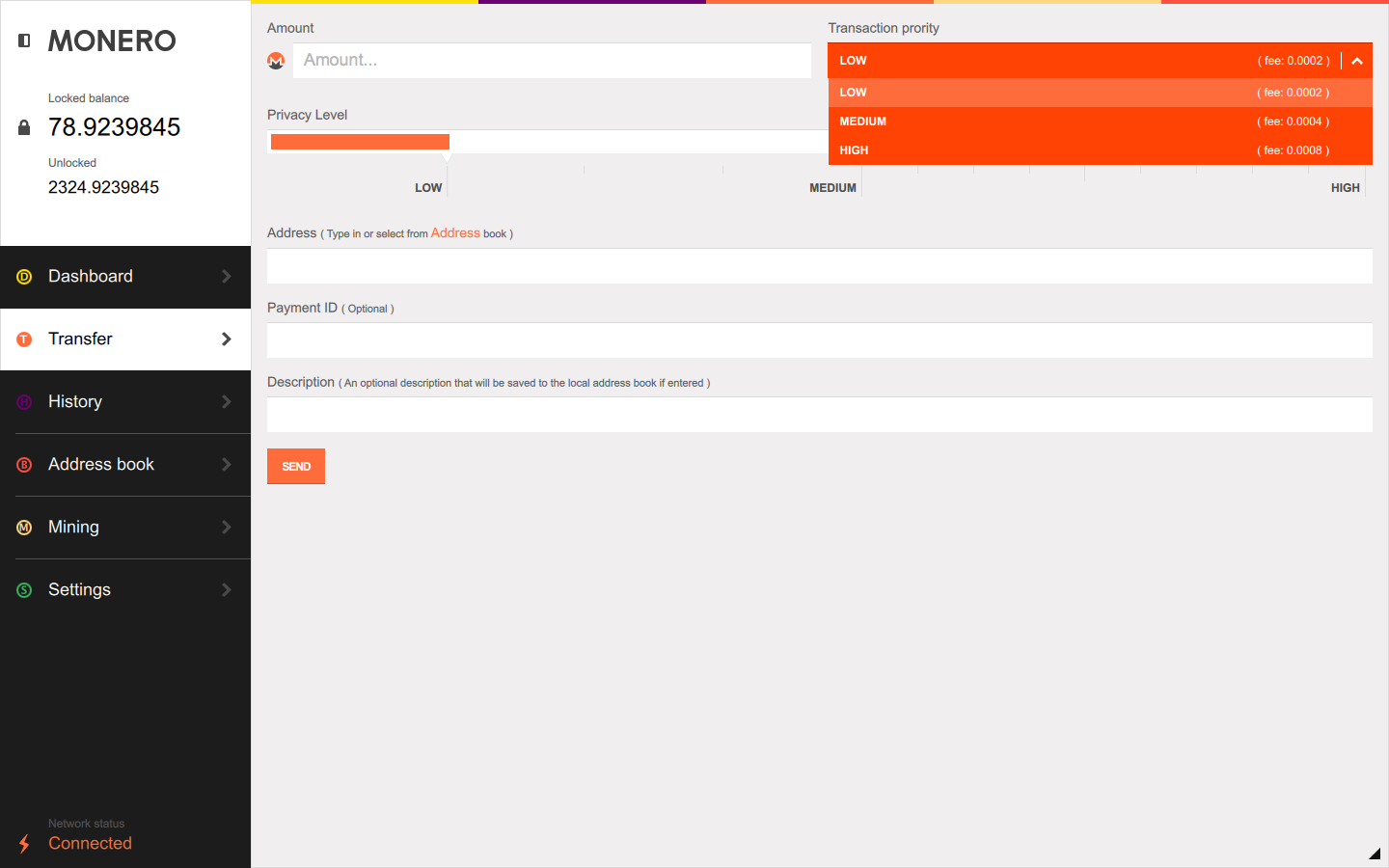
Task: Click the chevron arrow on the Settings row
Action: (x=227, y=590)
